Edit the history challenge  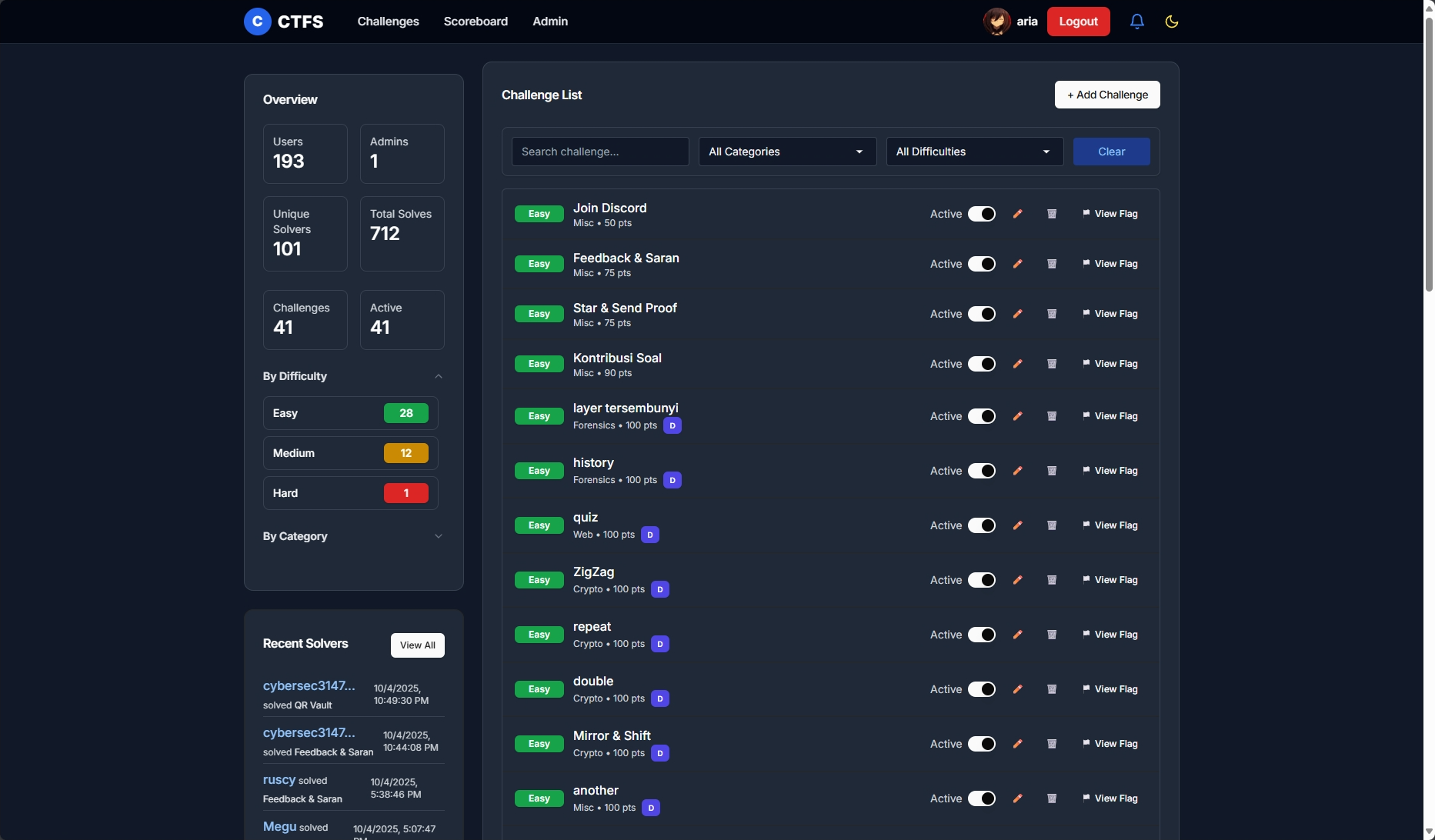[x=1018, y=471]
